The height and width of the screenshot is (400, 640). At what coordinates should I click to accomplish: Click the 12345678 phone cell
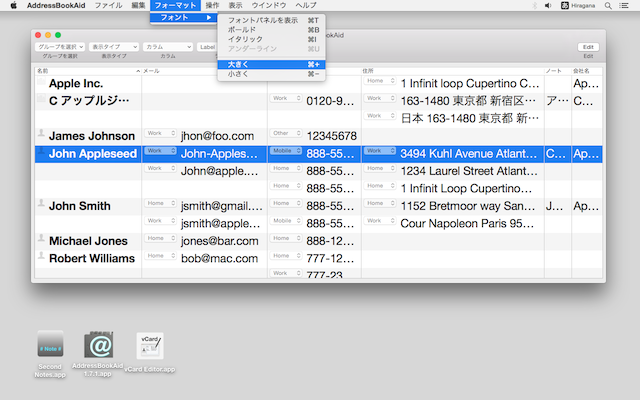(332, 136)
